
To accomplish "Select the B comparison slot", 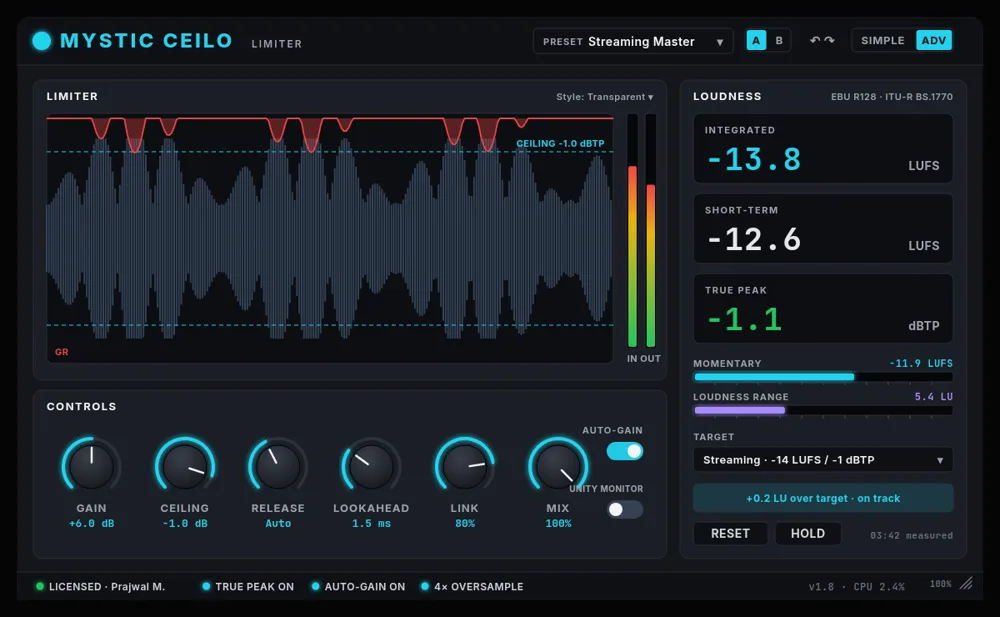I will click(x=779, y=41).
